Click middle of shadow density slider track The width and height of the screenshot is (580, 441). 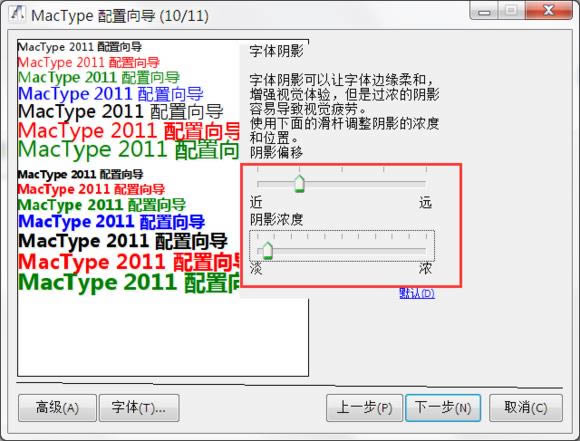coord(341,250)
